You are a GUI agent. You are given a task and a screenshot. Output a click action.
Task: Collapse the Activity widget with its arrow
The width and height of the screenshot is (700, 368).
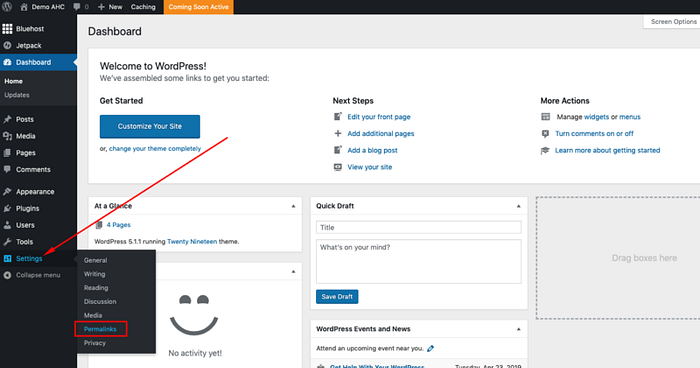pos(293,272)
